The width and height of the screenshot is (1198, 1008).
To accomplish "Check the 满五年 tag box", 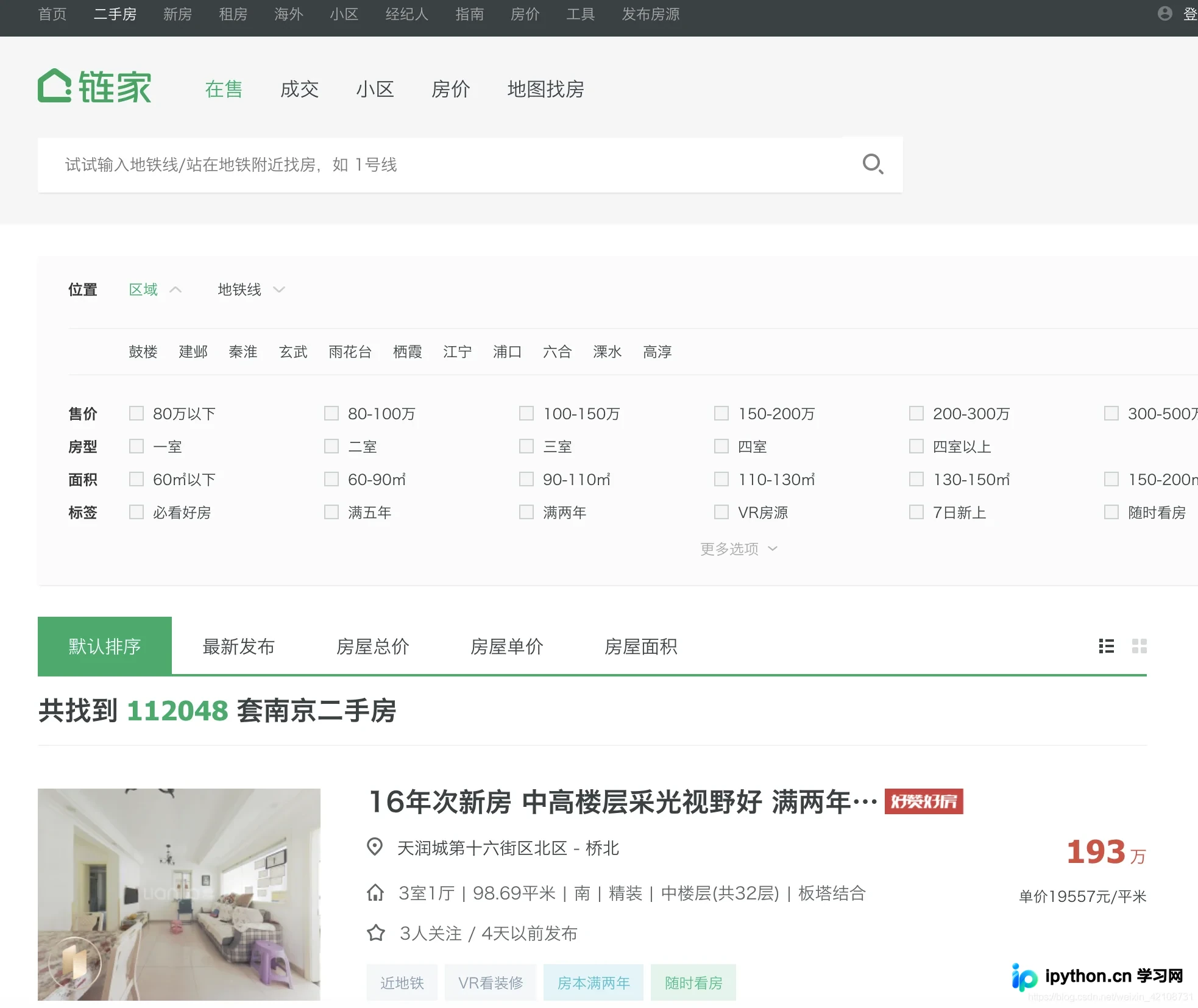I will click(x=331, y=512).
